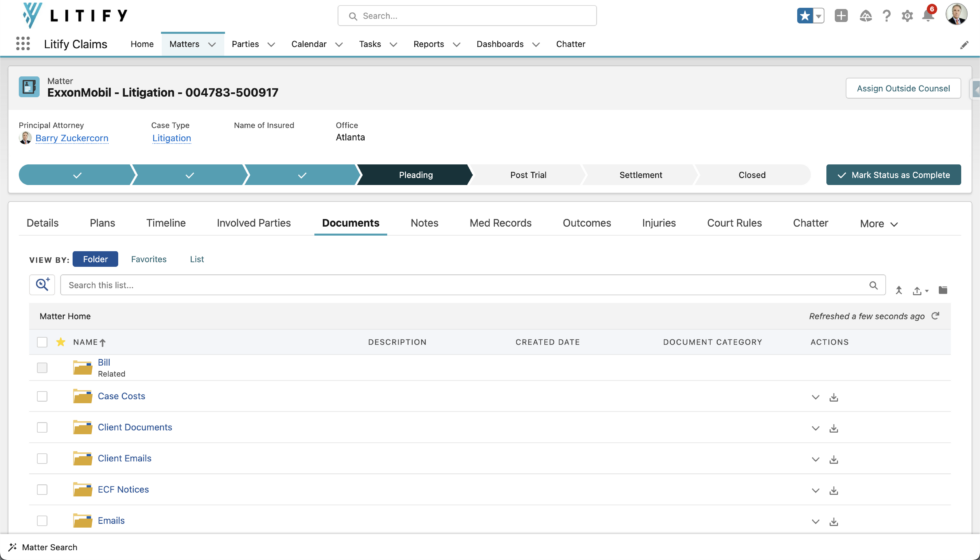Expand the Tasks nav dropdown arrow
Screen dimensions: 980x560
[393, 44]
